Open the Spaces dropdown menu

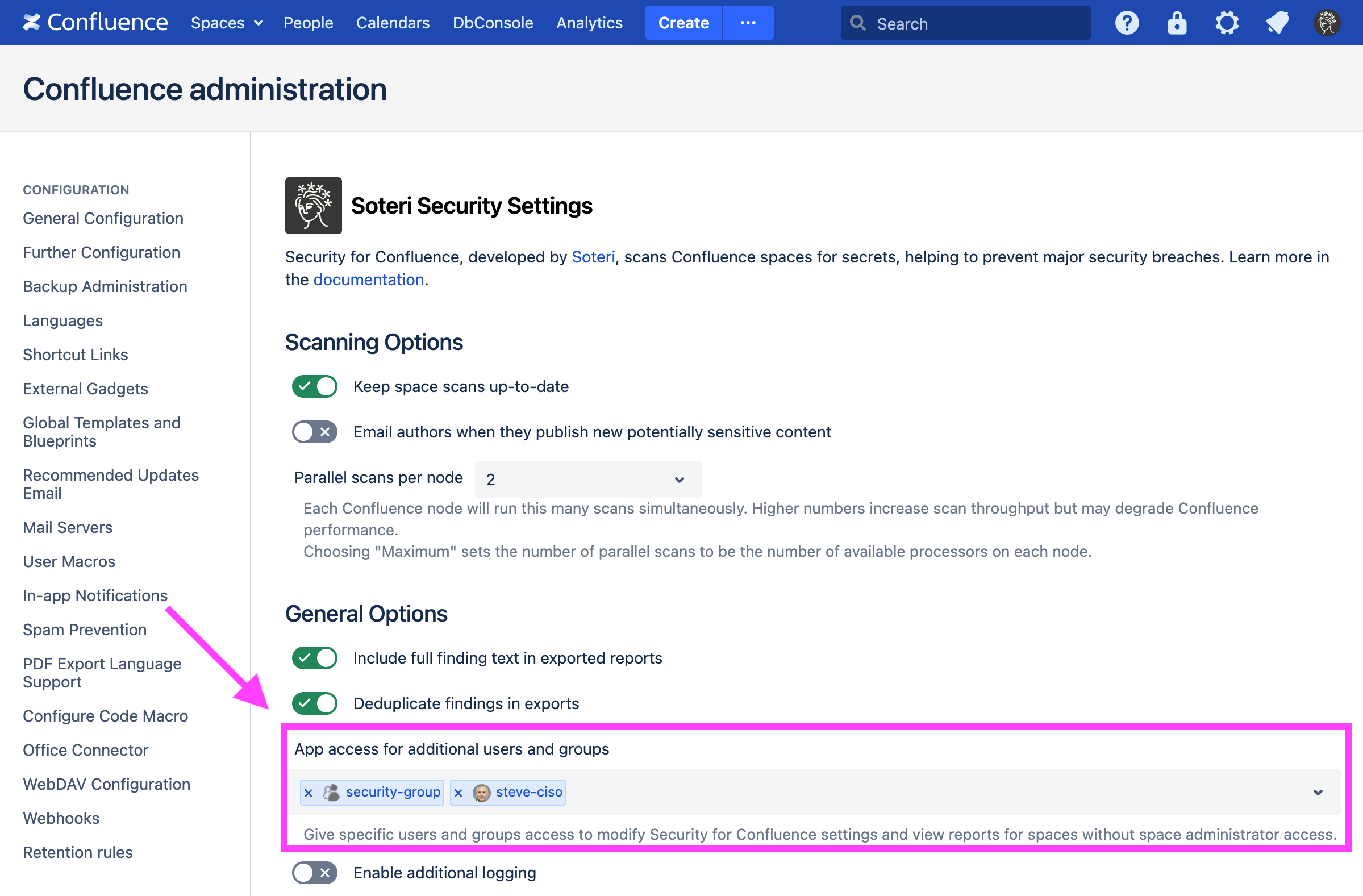(x=227, y=22)
